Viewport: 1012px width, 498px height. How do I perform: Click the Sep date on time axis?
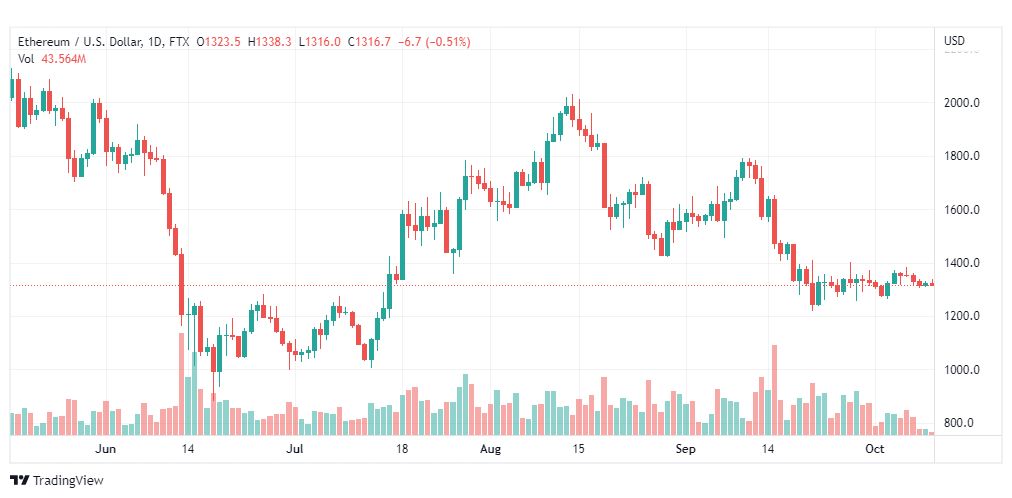pyautogui.click(x=685, y=449)
